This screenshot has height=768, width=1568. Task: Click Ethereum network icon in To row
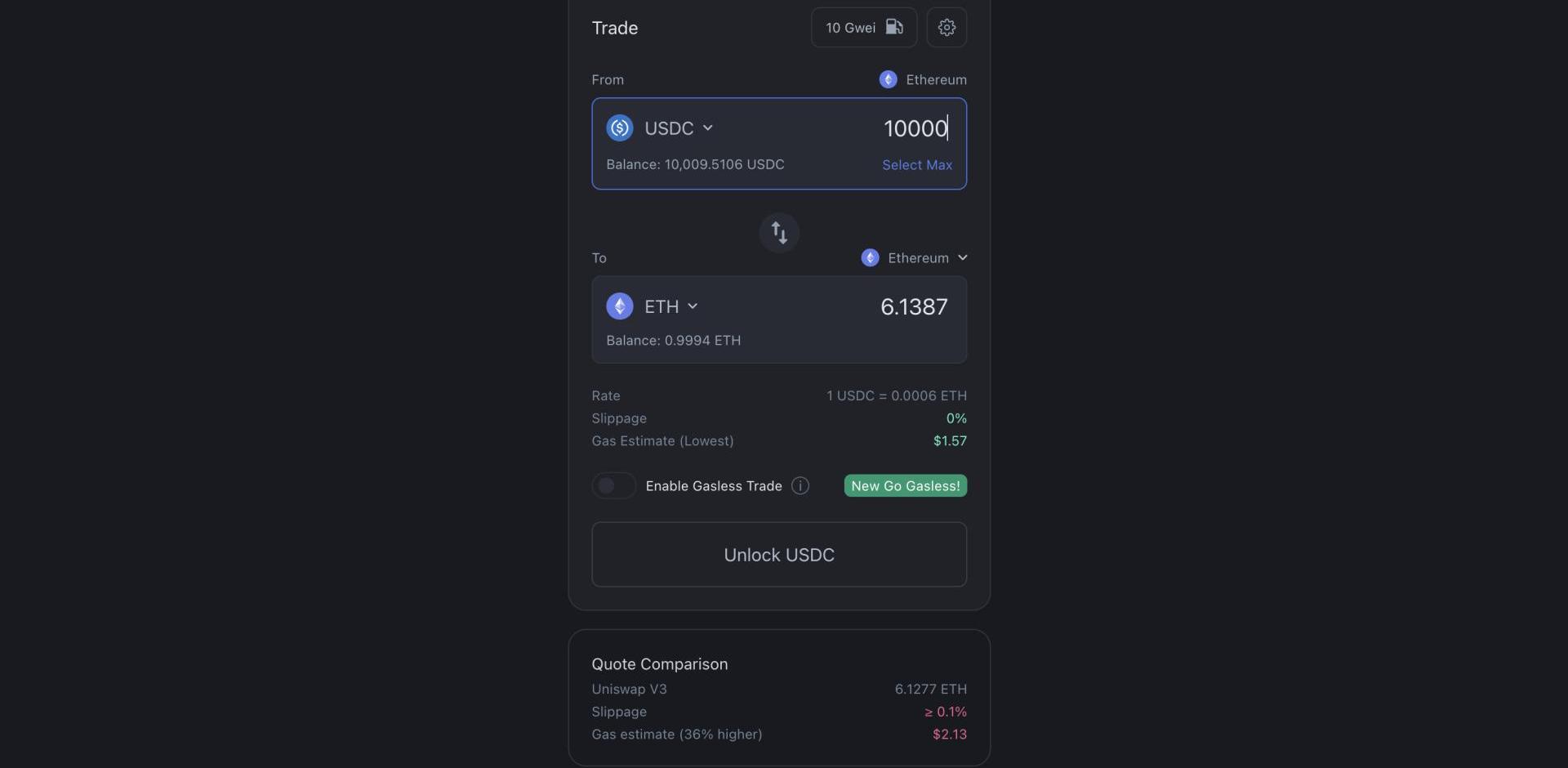[x=870, y=258]
